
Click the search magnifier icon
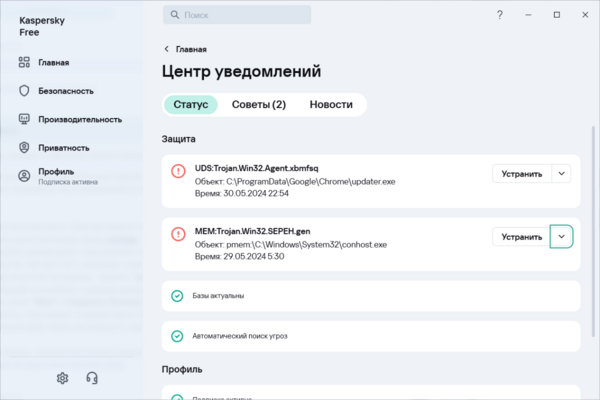pyautogui.click(x=174, y=15)
